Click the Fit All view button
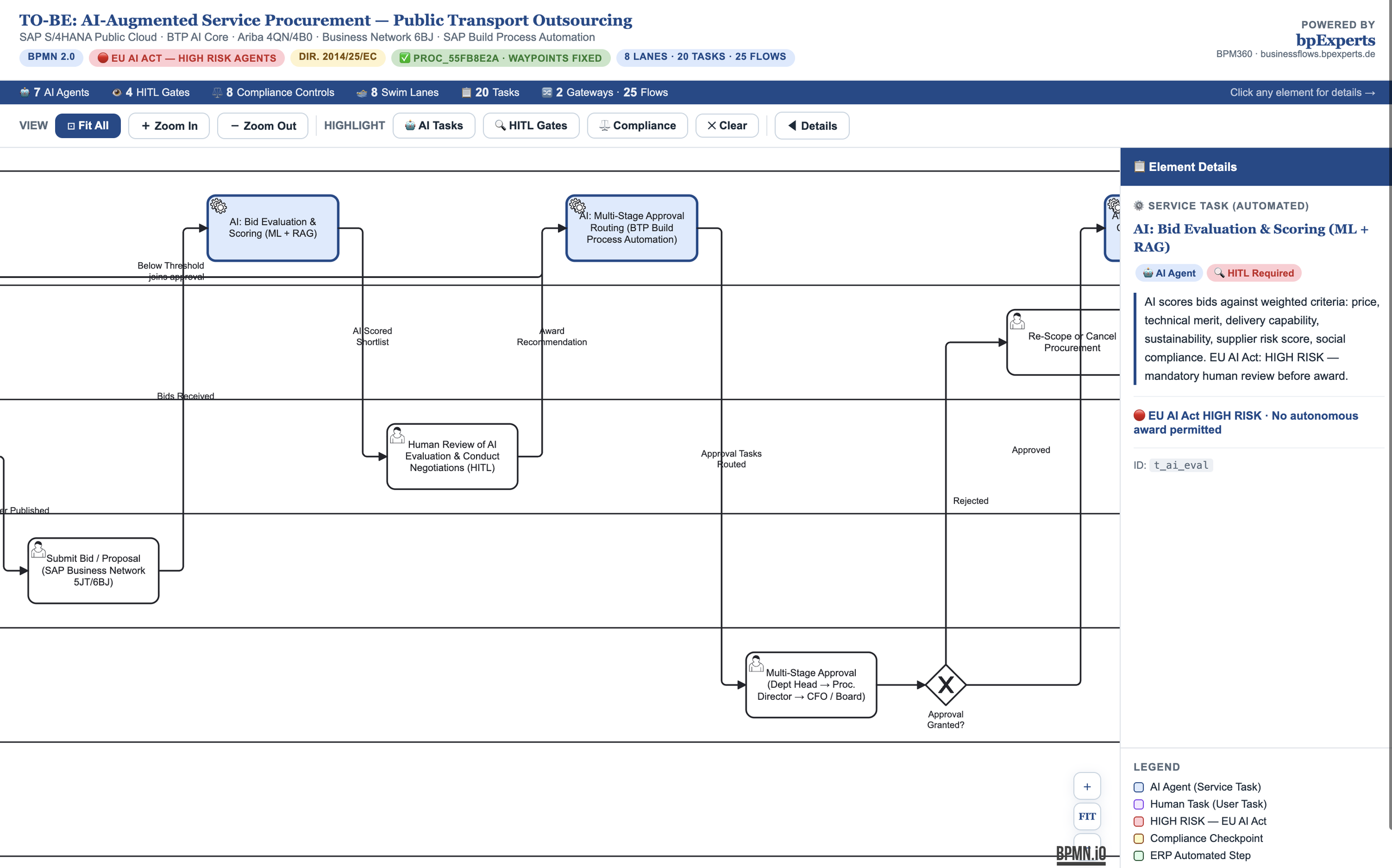 click(x=88, y=126)
